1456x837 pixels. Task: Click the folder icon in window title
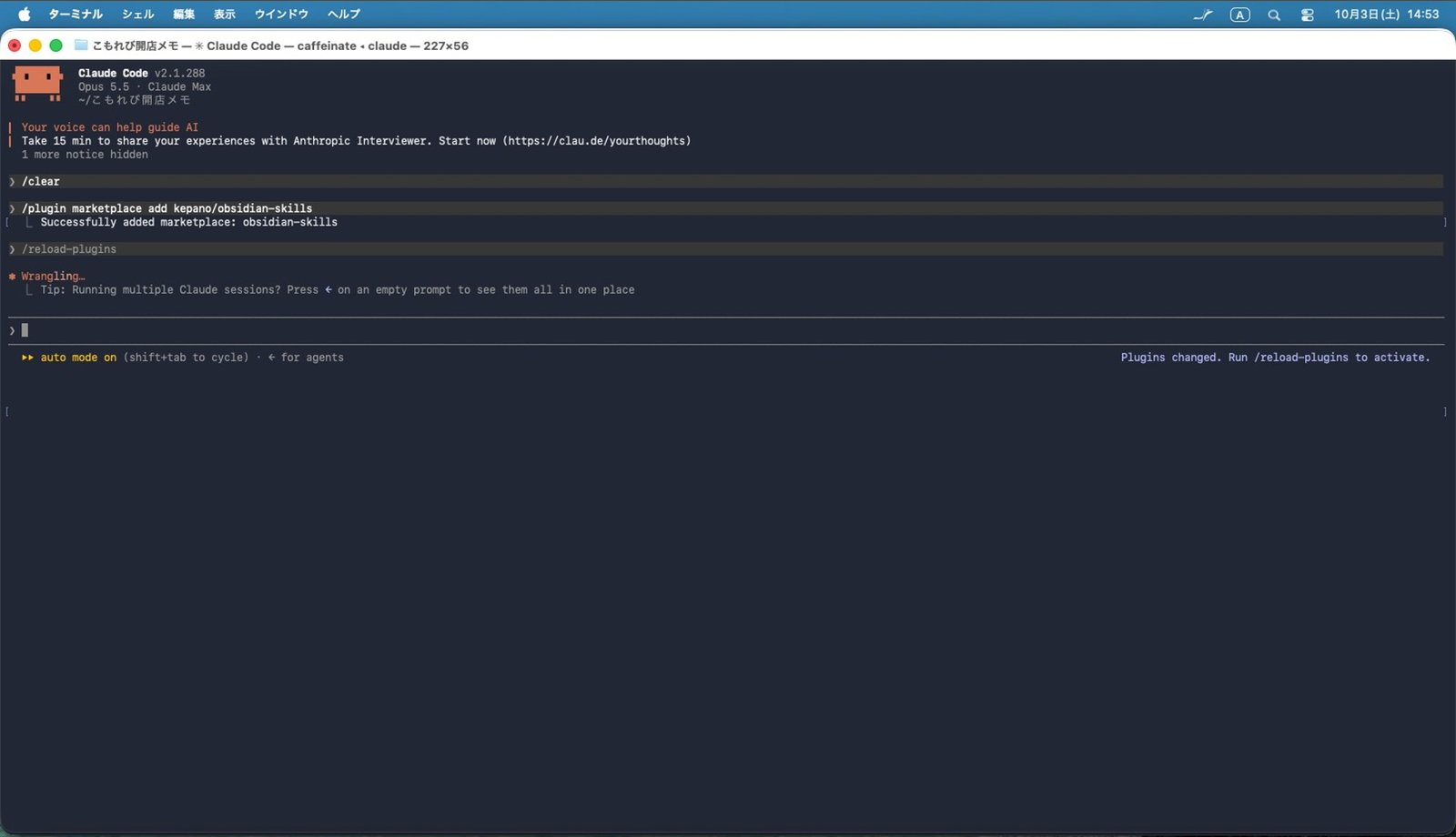point(81,45)
